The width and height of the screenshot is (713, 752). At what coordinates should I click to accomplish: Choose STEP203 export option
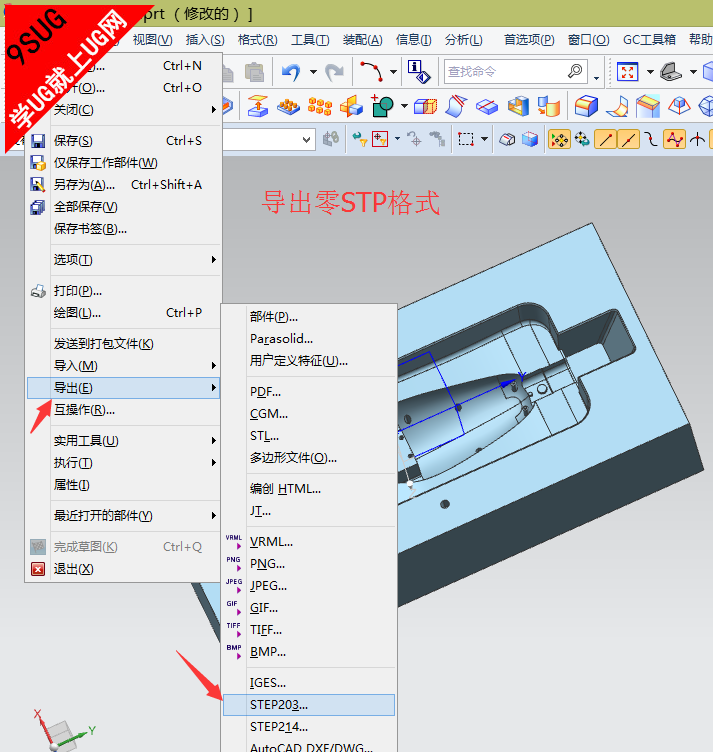pos(309,705)
